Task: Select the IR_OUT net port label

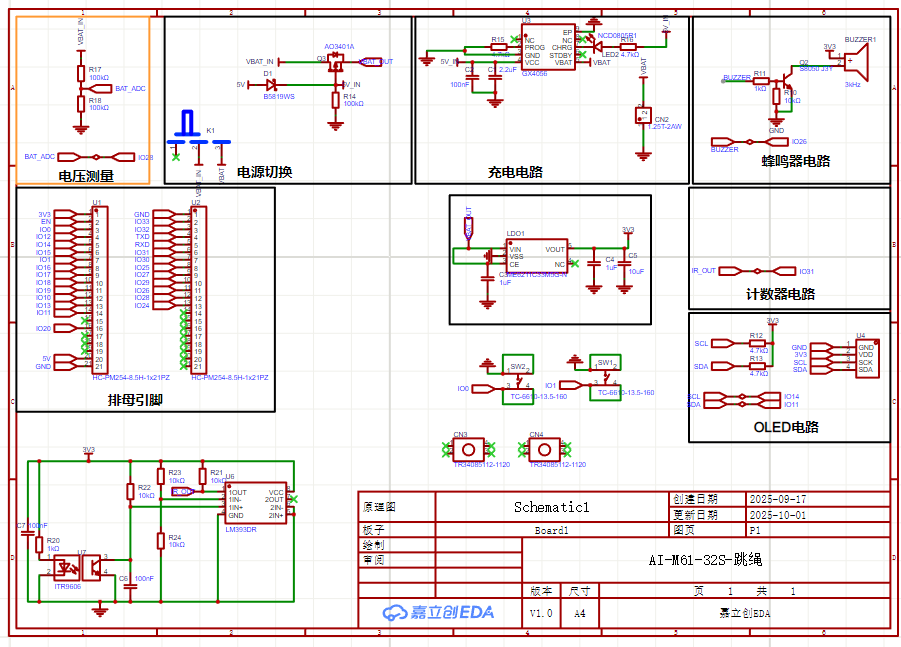Action: point(703,271)
